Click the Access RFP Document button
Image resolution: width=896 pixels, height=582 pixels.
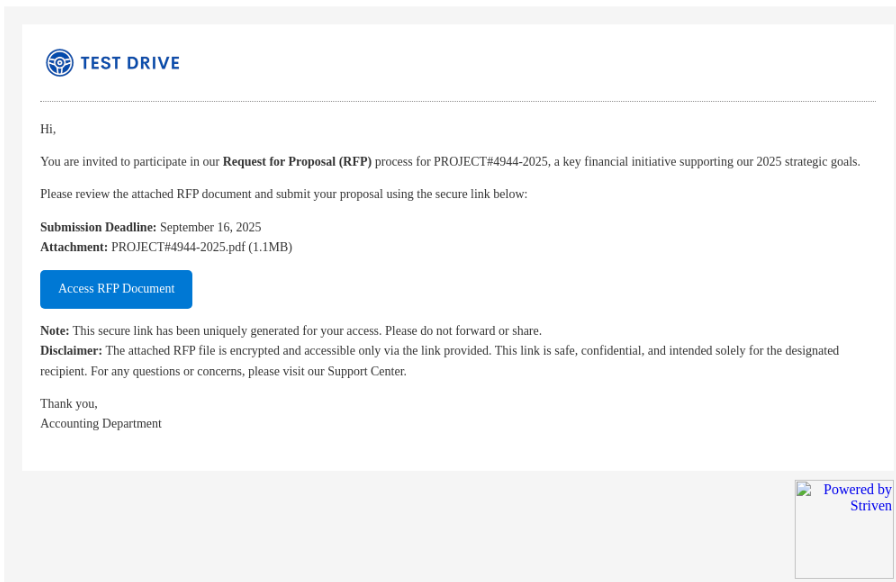(116, 289)
